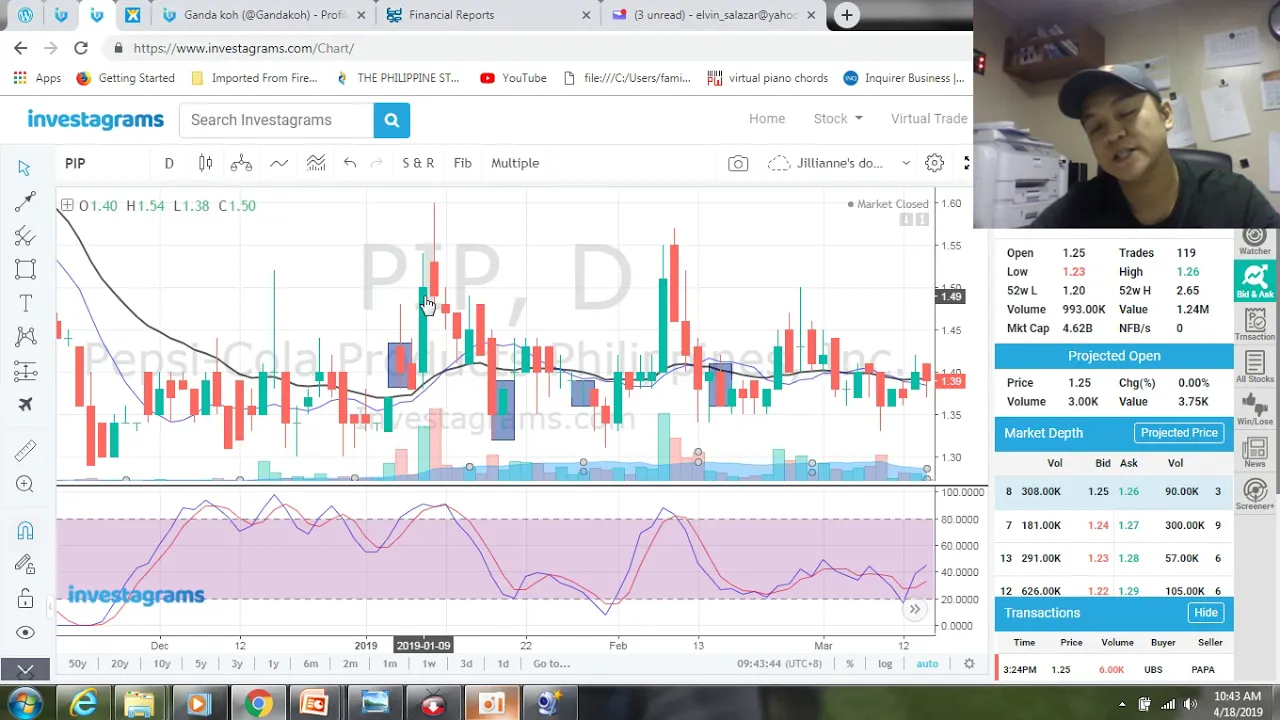Toggle log scale mode
The width and height of the screenshot is (1280, 720).
[x=885, y=664]
